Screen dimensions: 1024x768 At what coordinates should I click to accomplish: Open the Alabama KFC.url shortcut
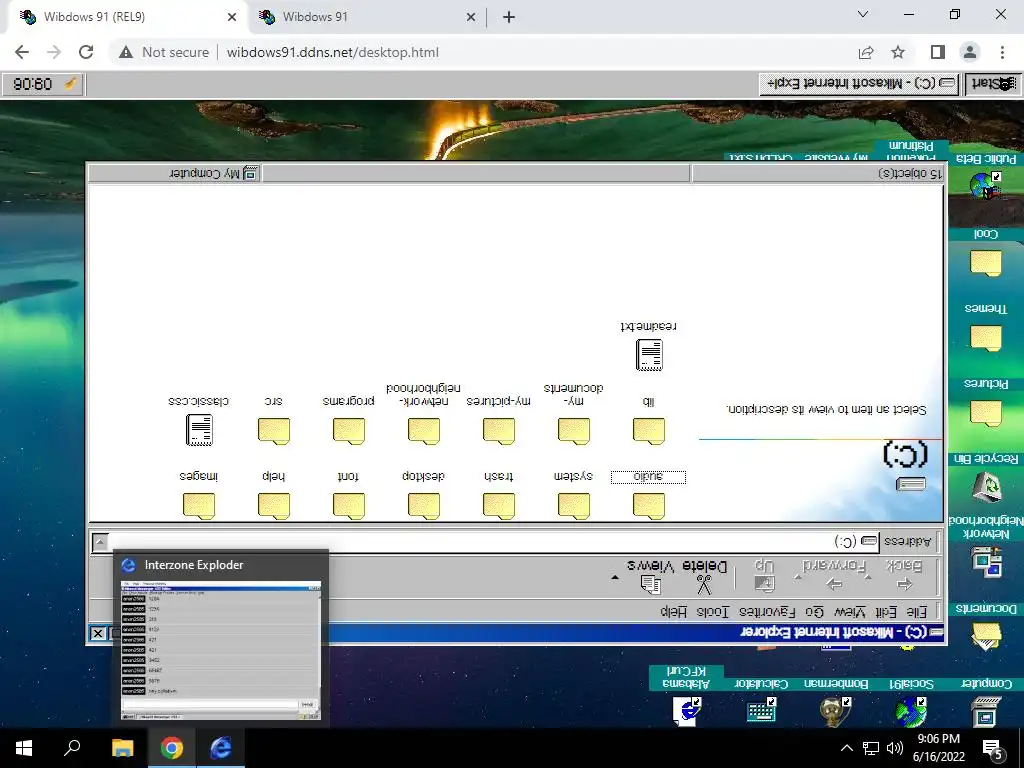pyautogui.click(x=687, y=711)
